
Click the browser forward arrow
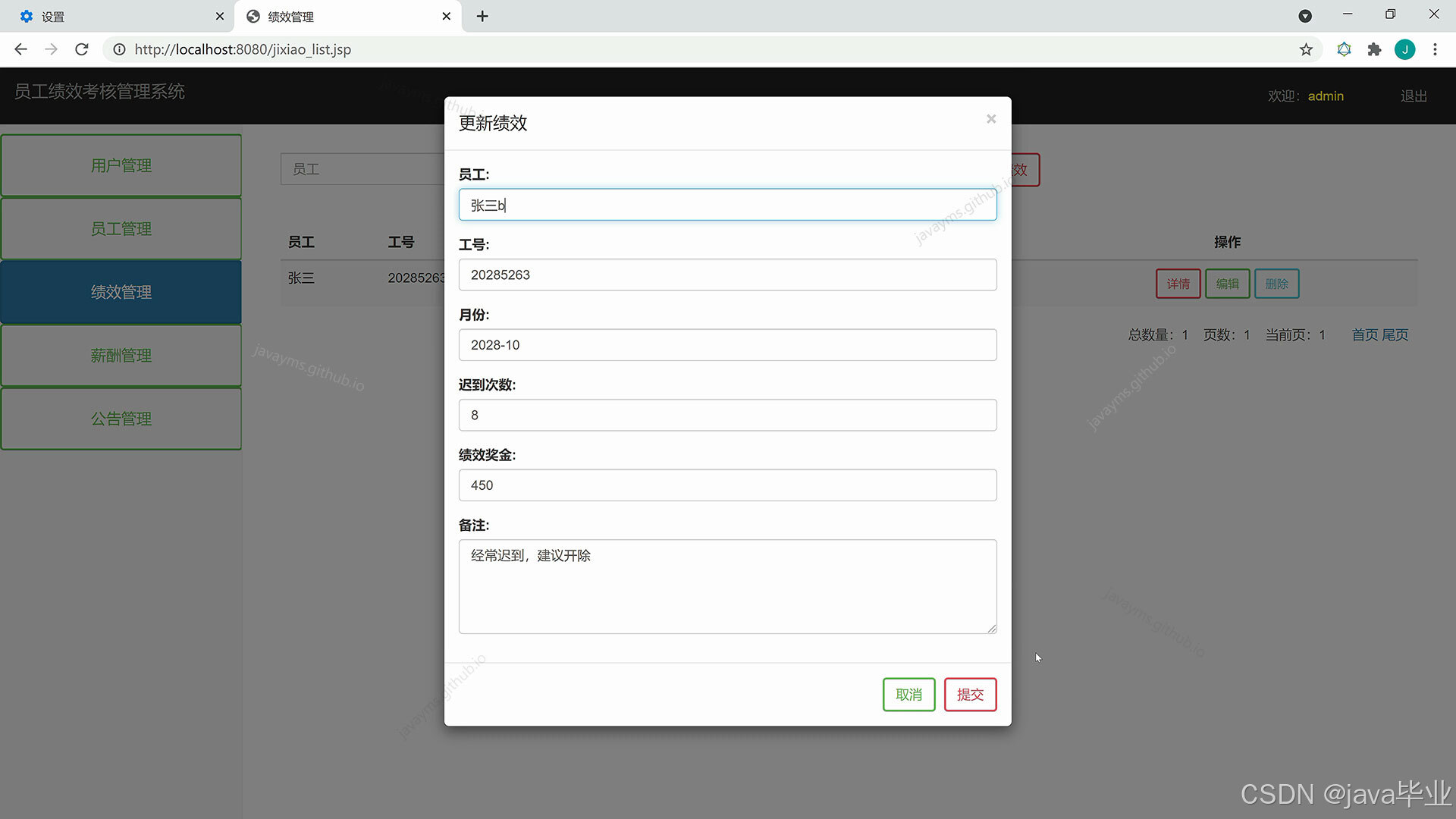(51, 49)
